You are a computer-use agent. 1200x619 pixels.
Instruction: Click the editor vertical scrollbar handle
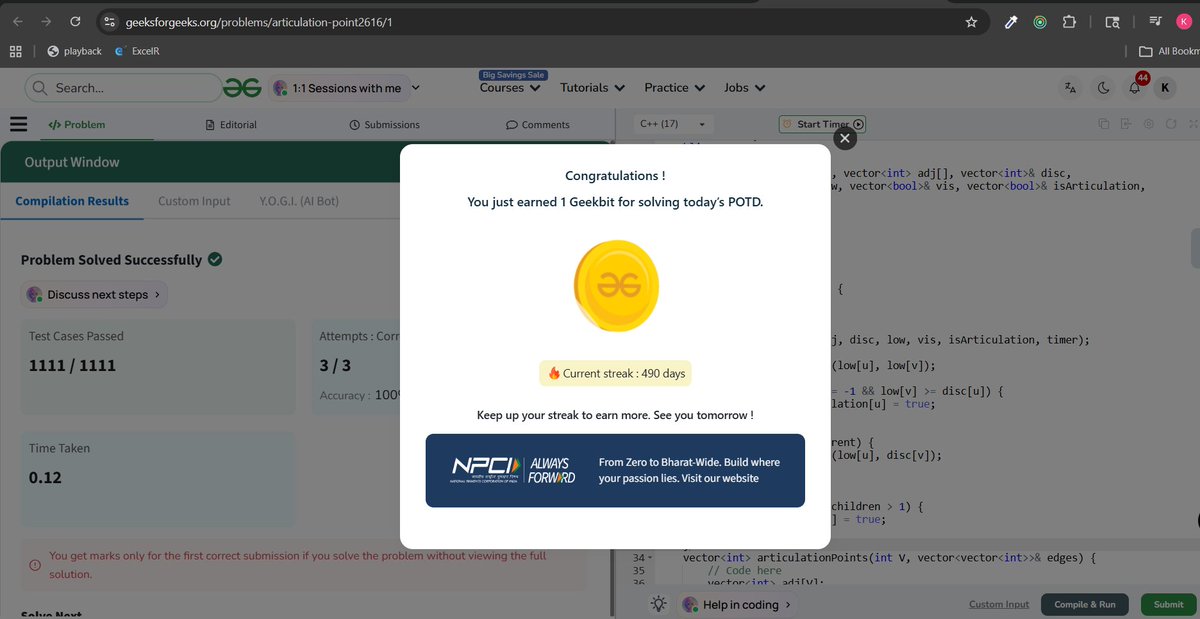[x=1195, y=248]
